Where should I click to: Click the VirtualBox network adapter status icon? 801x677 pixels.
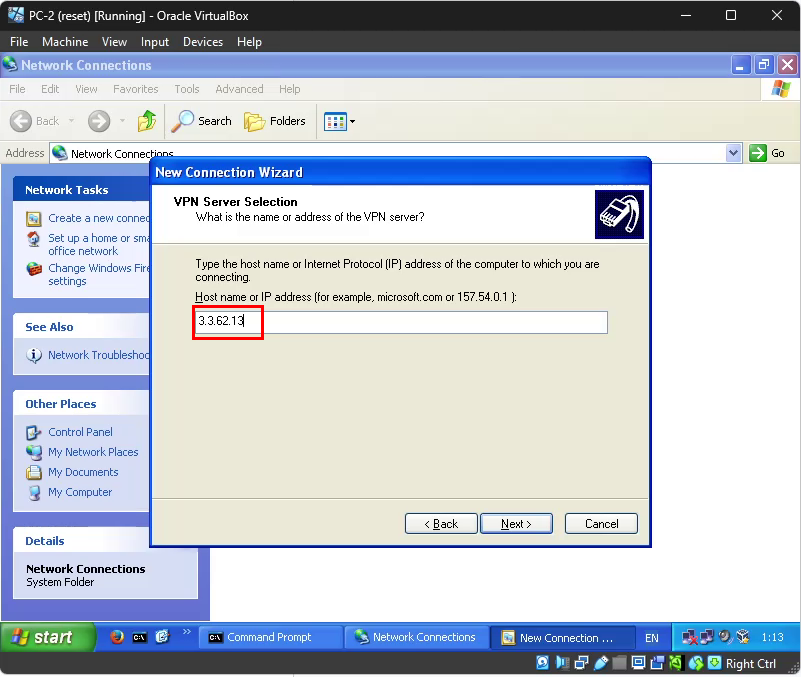point(581,663)
